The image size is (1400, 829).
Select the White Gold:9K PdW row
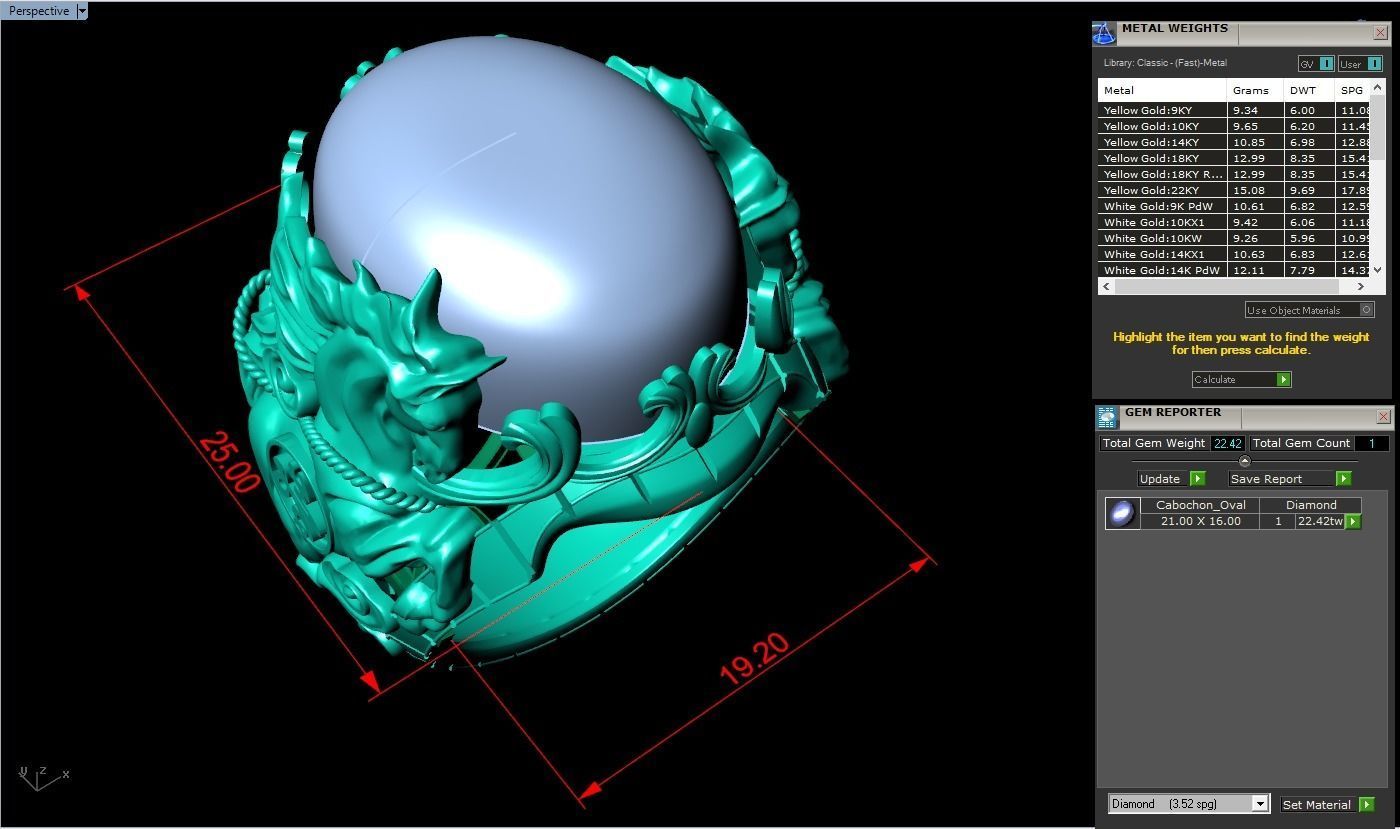[1233, 206]
